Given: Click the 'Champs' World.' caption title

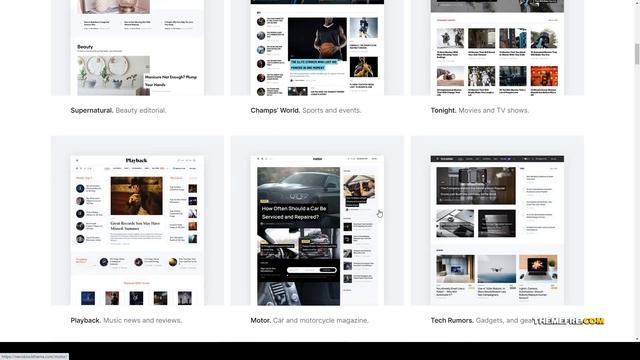Looking at the screenshot, I should 275,110.
